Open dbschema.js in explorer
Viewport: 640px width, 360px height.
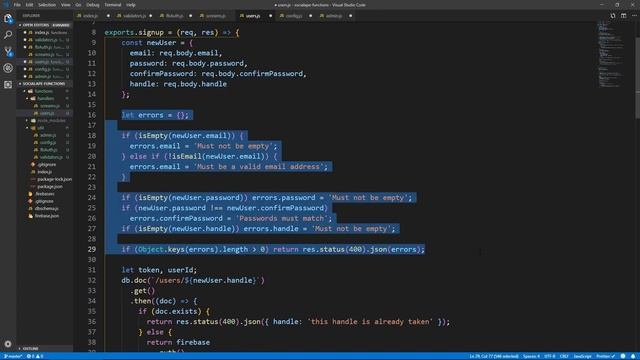click(44, 209)
